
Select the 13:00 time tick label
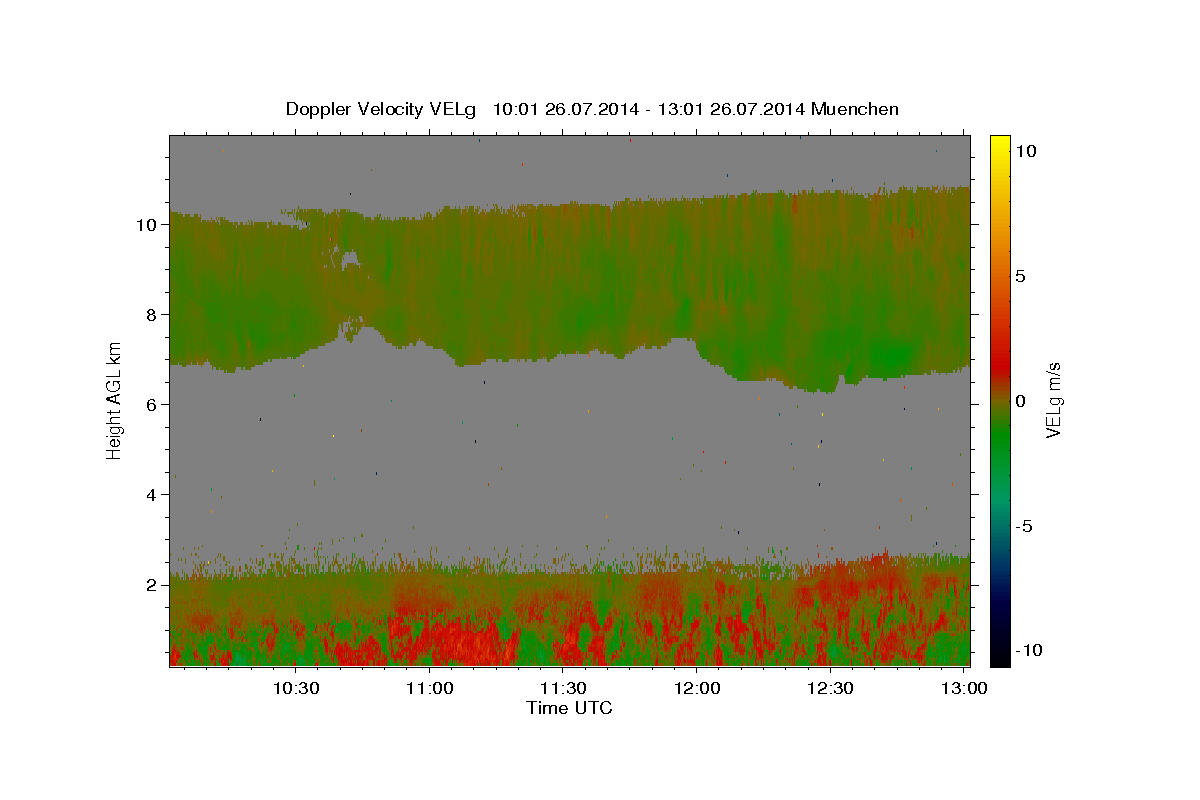click(x=963, y=688)
